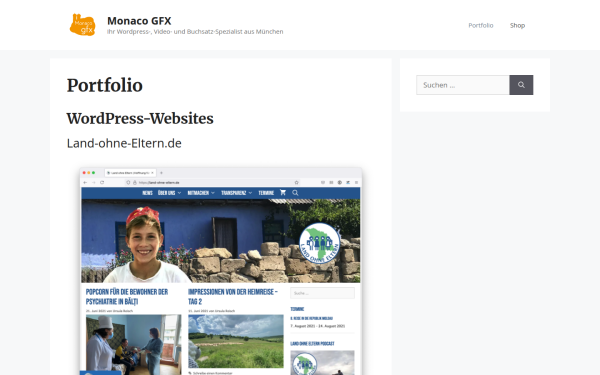Click the bookmark star in address bar

[x=296, y=183]
